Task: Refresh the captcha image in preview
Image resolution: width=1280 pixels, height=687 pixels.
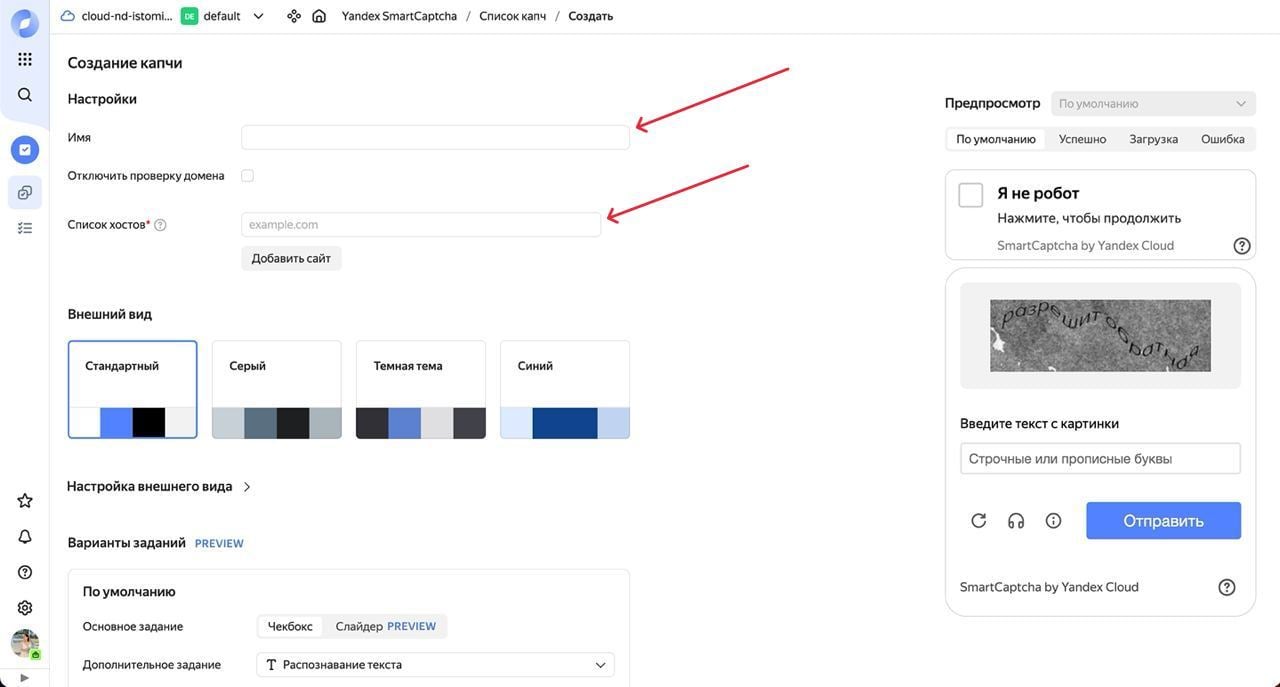Action: pyautogui.click(x=979, y=521)
